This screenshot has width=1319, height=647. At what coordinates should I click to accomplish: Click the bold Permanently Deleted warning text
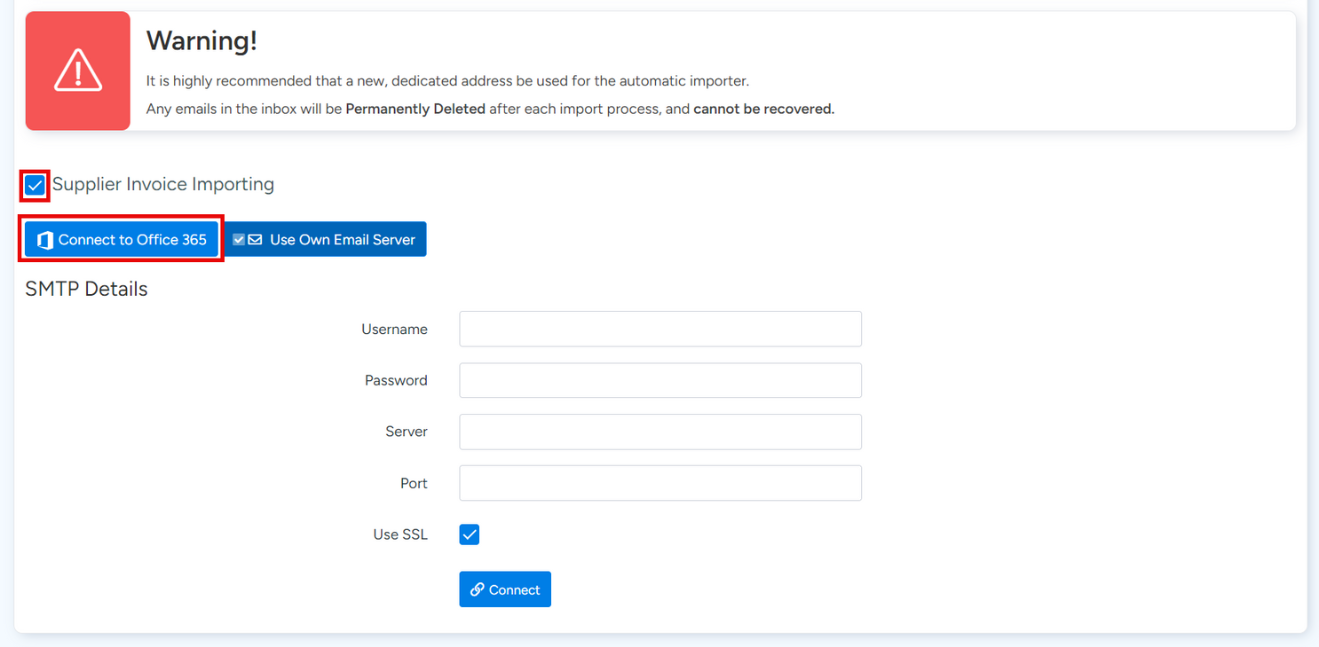(x=415, y=109)
